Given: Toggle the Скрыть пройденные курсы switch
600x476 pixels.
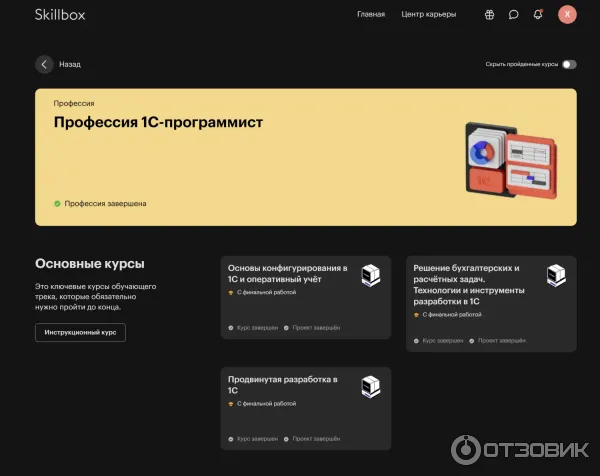Looking at the screenshot, I should 569,64.
